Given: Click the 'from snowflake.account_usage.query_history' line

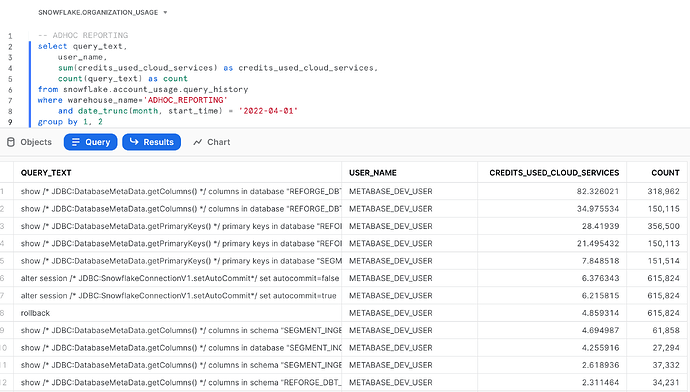Looking at the screenshot, I should pyautogui.click(x=143, y=89).
